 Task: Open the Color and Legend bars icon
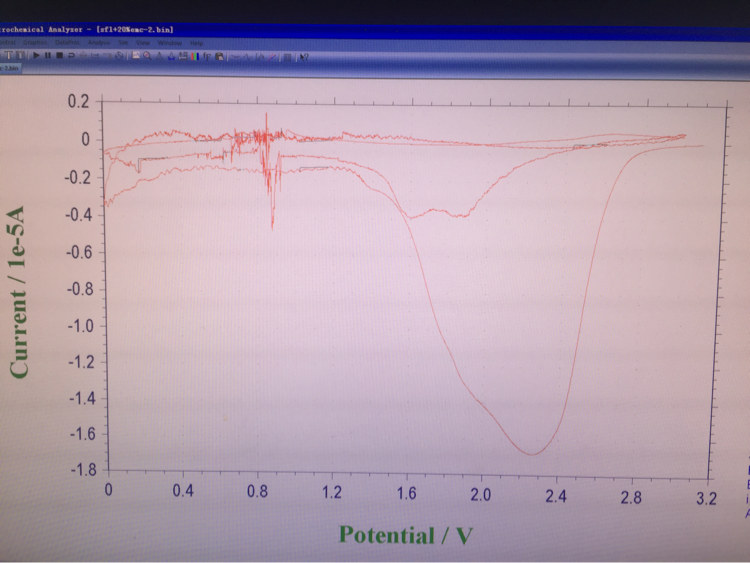(x=195, y=56)
